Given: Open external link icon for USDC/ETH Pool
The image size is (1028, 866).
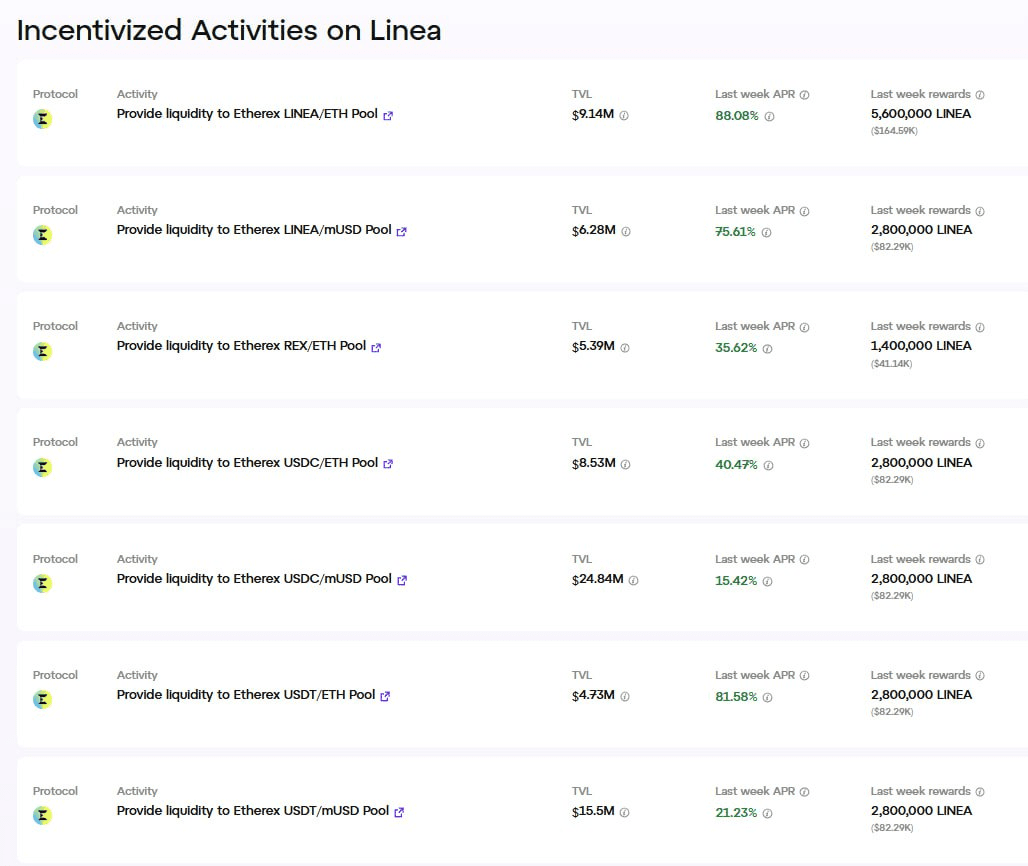Looking at the screenshot, I should 388,463.
